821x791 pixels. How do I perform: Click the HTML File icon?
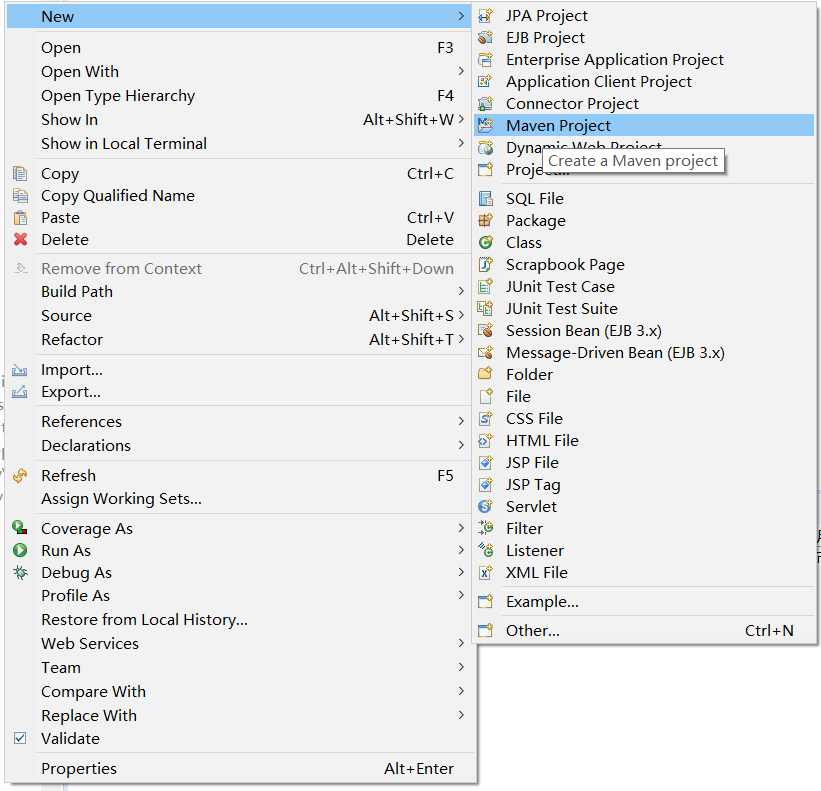(485, 441)
